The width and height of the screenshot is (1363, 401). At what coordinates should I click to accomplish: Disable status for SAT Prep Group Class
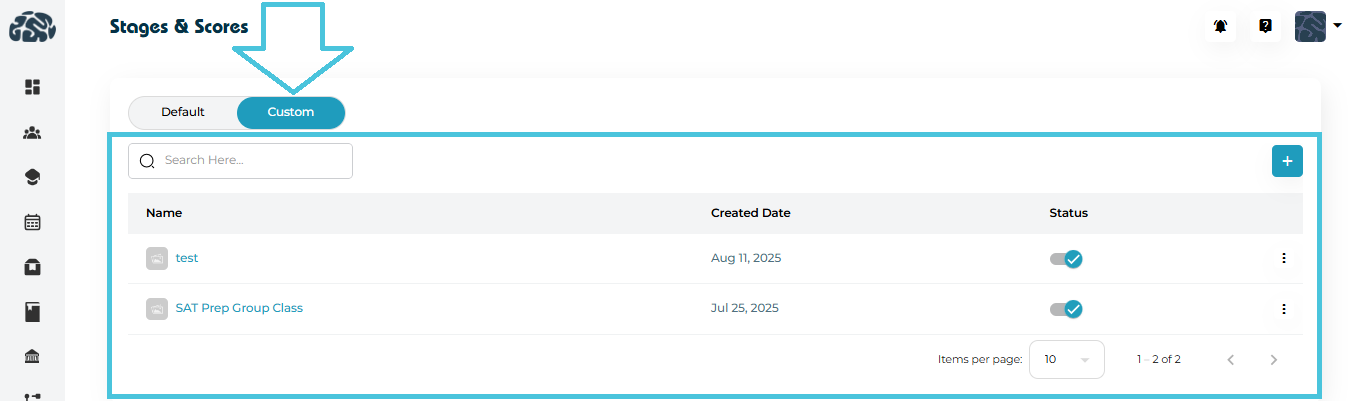pyautogui.click(x=1066, y=309)
